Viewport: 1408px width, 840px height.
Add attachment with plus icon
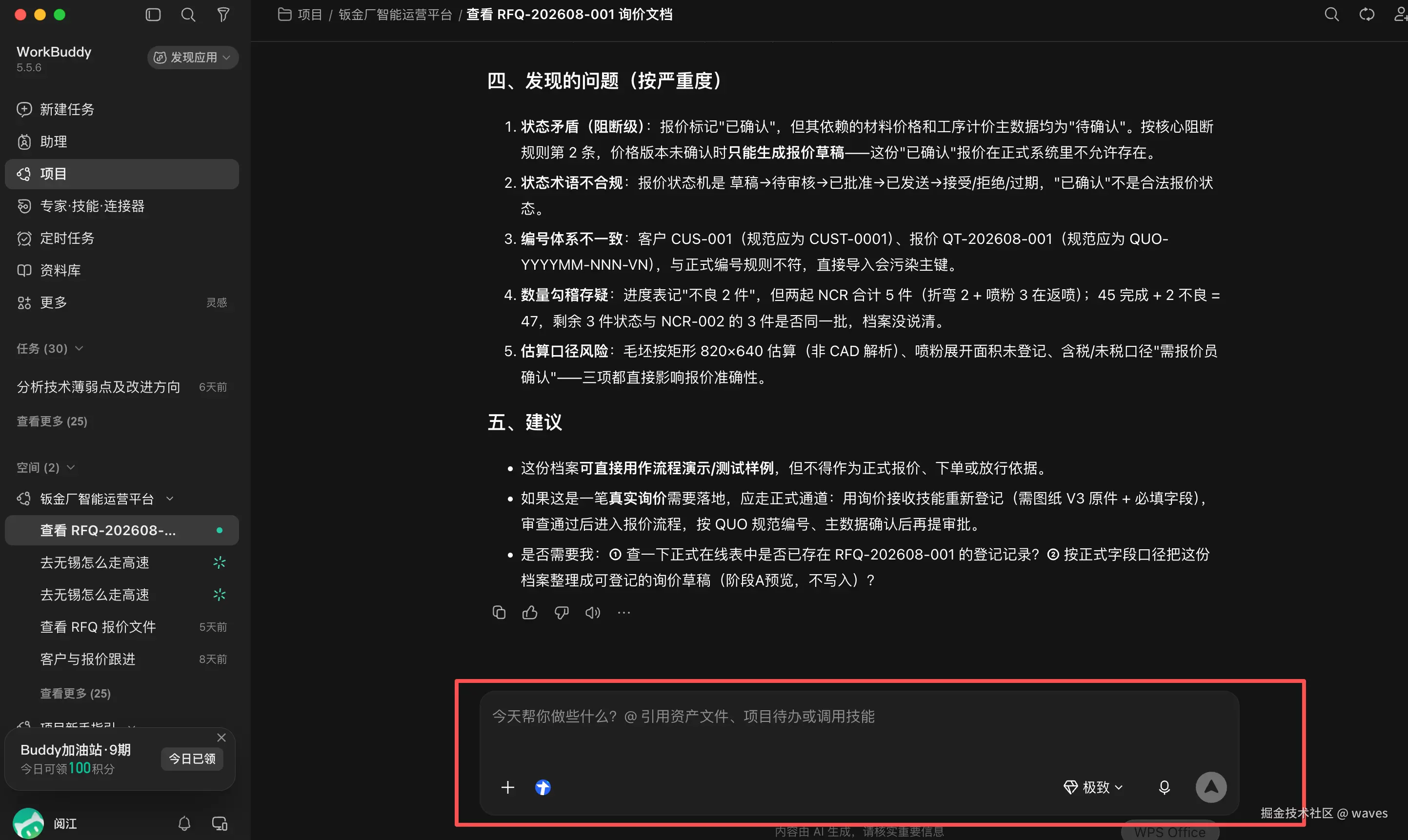coord(508,787)
